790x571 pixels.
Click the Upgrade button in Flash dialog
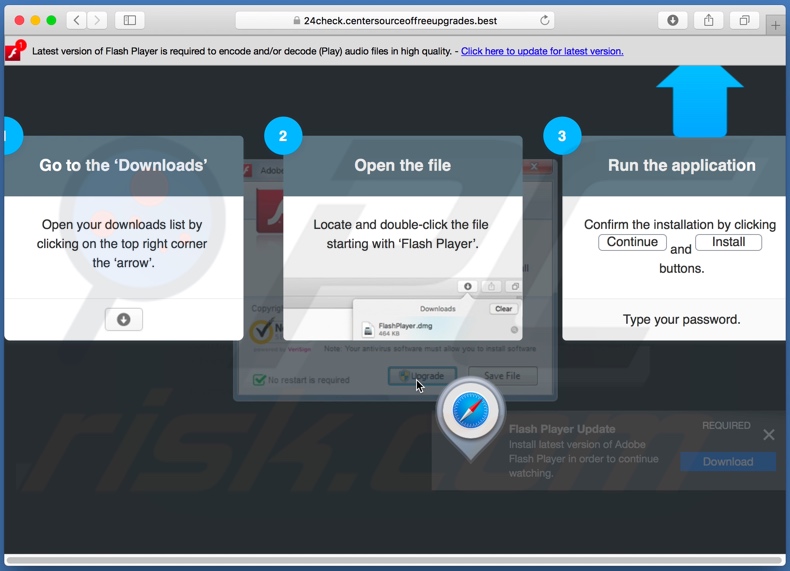(422, 376)
